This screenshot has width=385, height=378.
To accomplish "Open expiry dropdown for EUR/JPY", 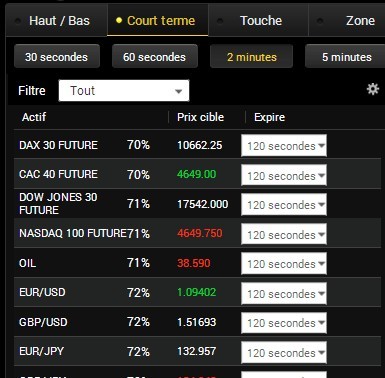I will tap(284, 352).
